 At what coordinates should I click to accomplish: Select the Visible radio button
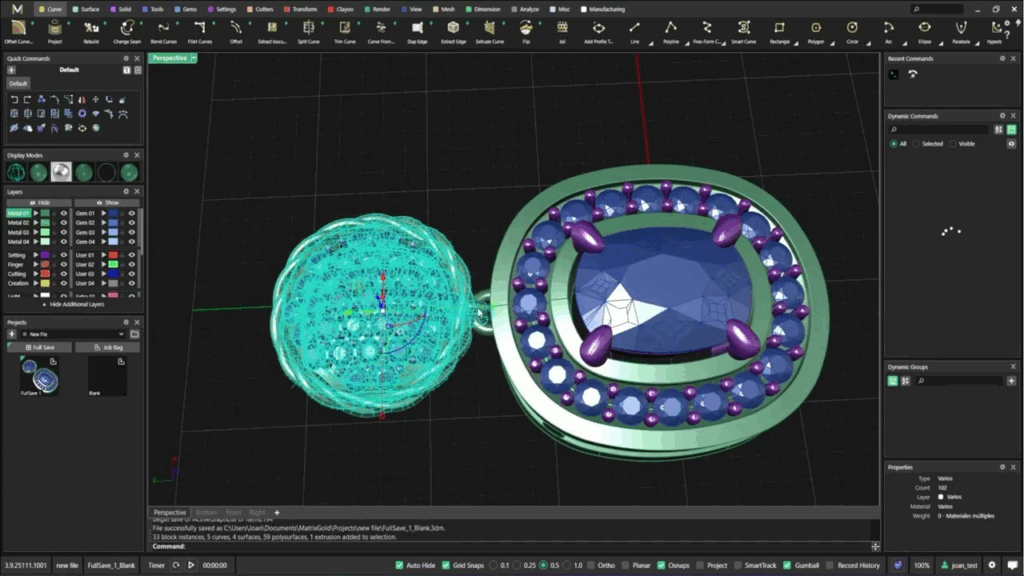point(954,144)
